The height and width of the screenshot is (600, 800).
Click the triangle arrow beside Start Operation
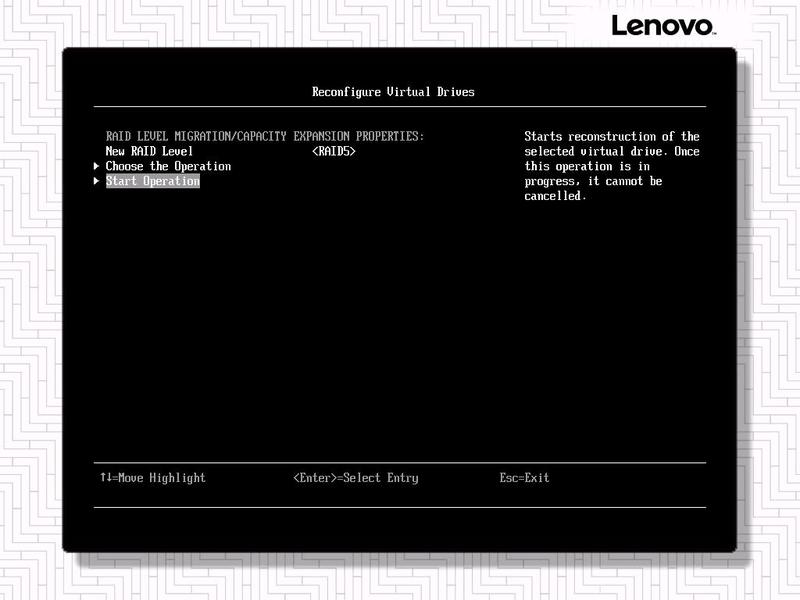pos(97,181)
